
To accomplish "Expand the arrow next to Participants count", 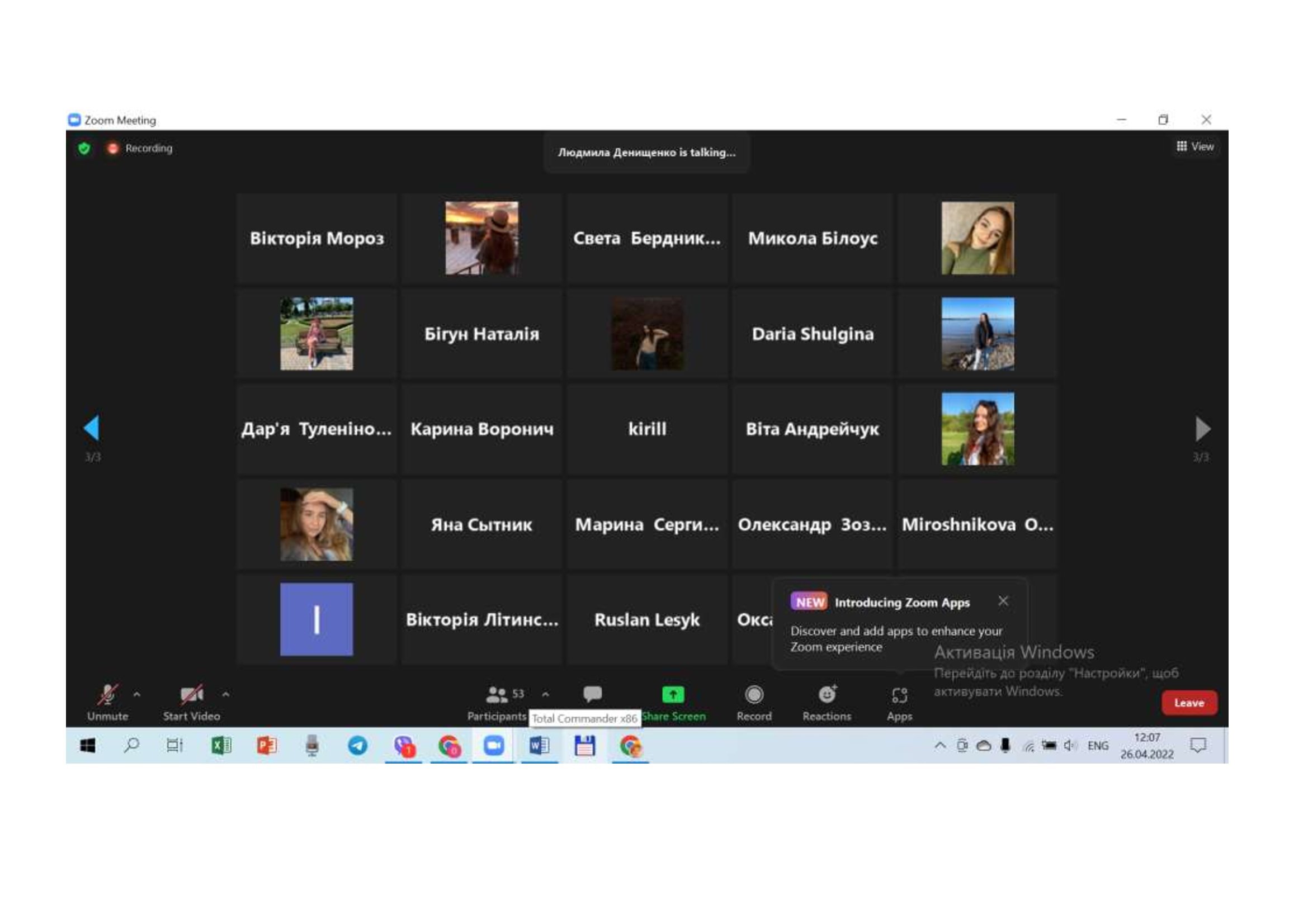I will click(545, 695).
